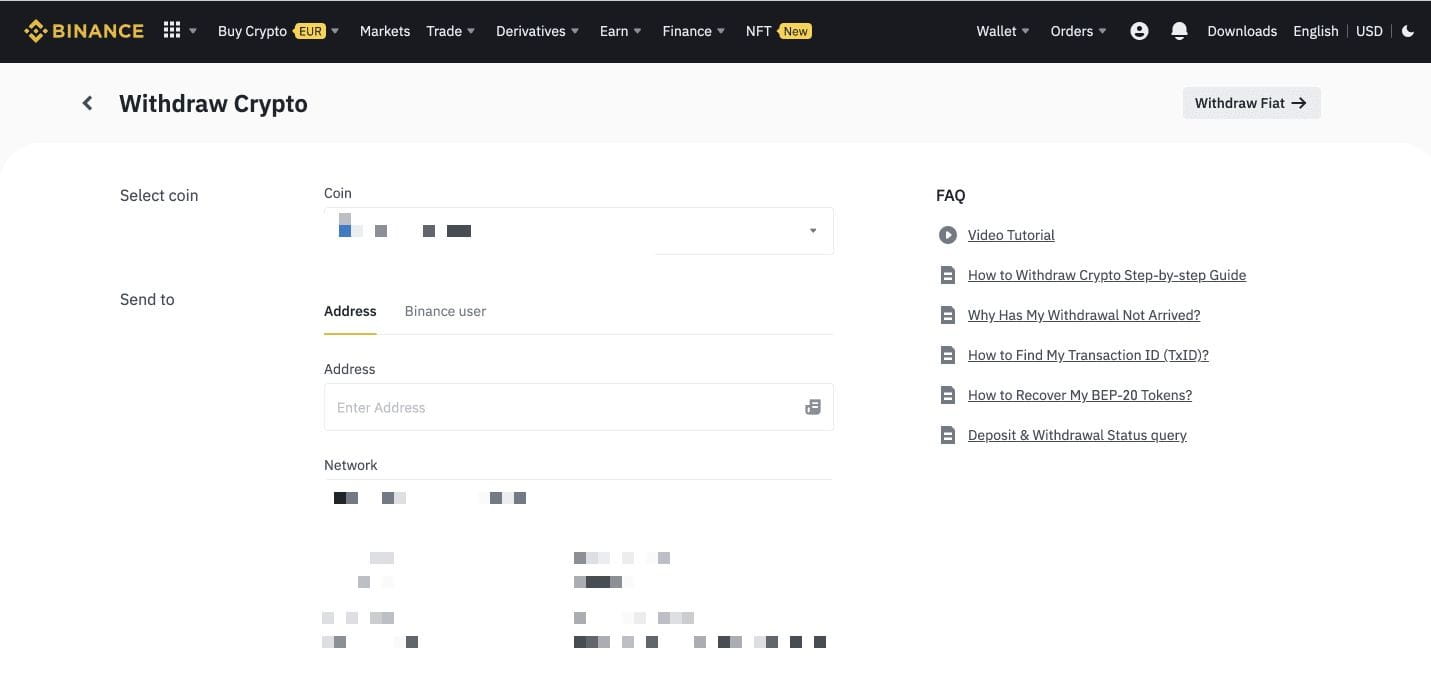Click the Withdraw Fiat button

coord(1251,103)
